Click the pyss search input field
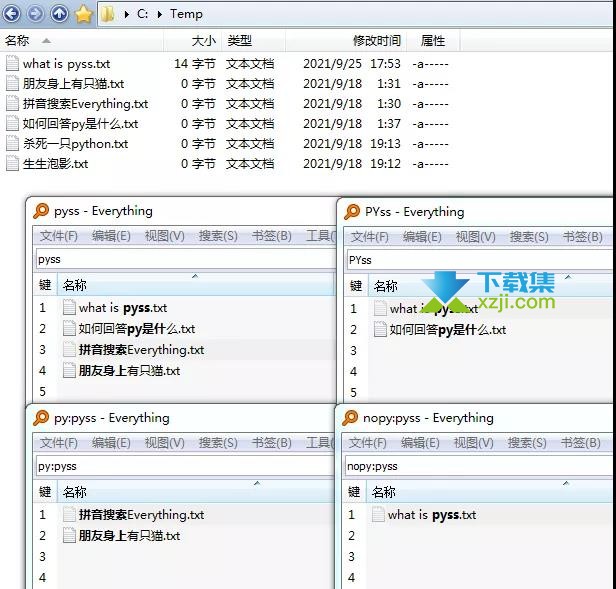The height and width of the screenshot is (589, 616). coord(185,259)
